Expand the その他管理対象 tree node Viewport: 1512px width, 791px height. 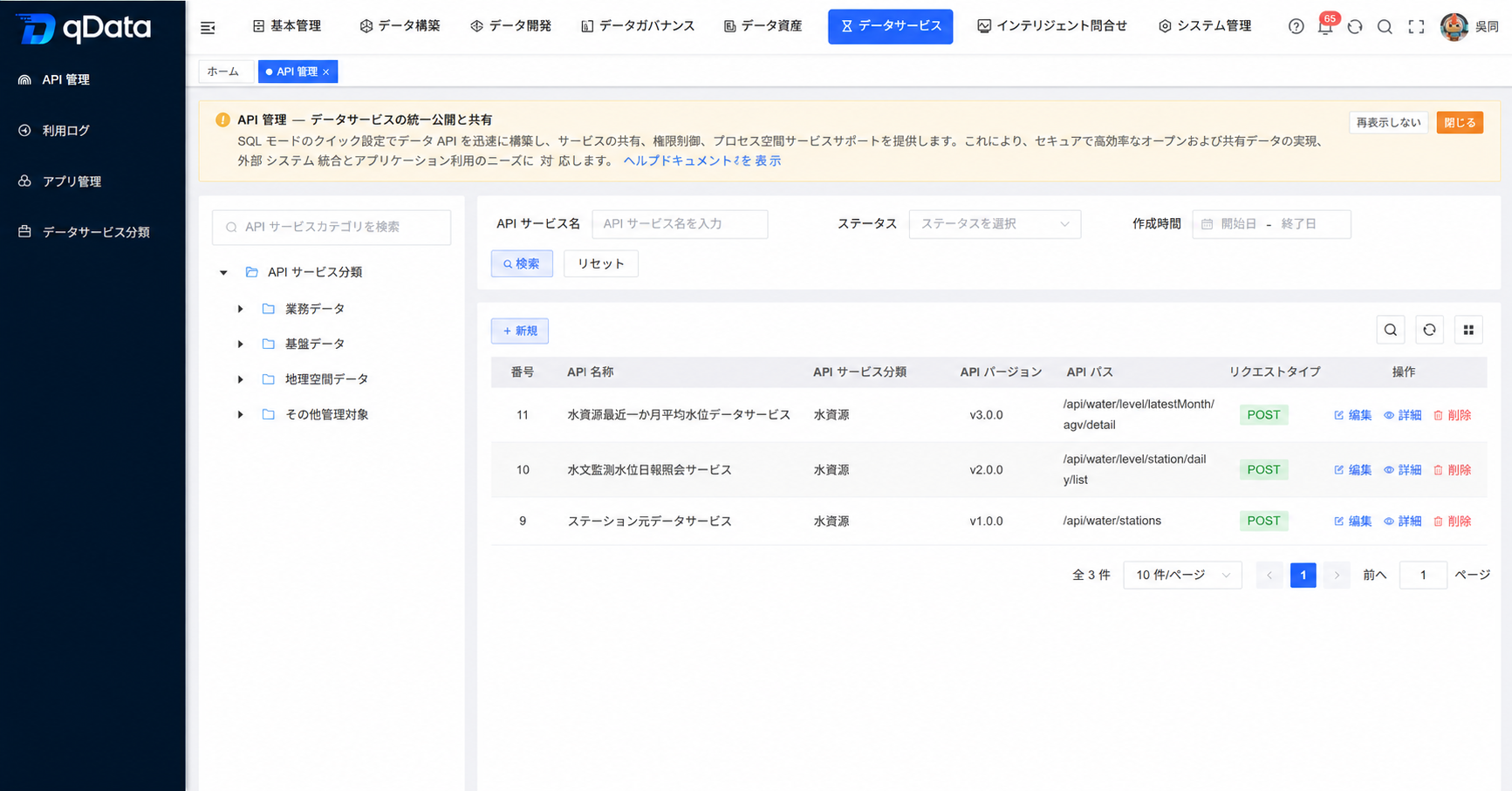(241, 414)
